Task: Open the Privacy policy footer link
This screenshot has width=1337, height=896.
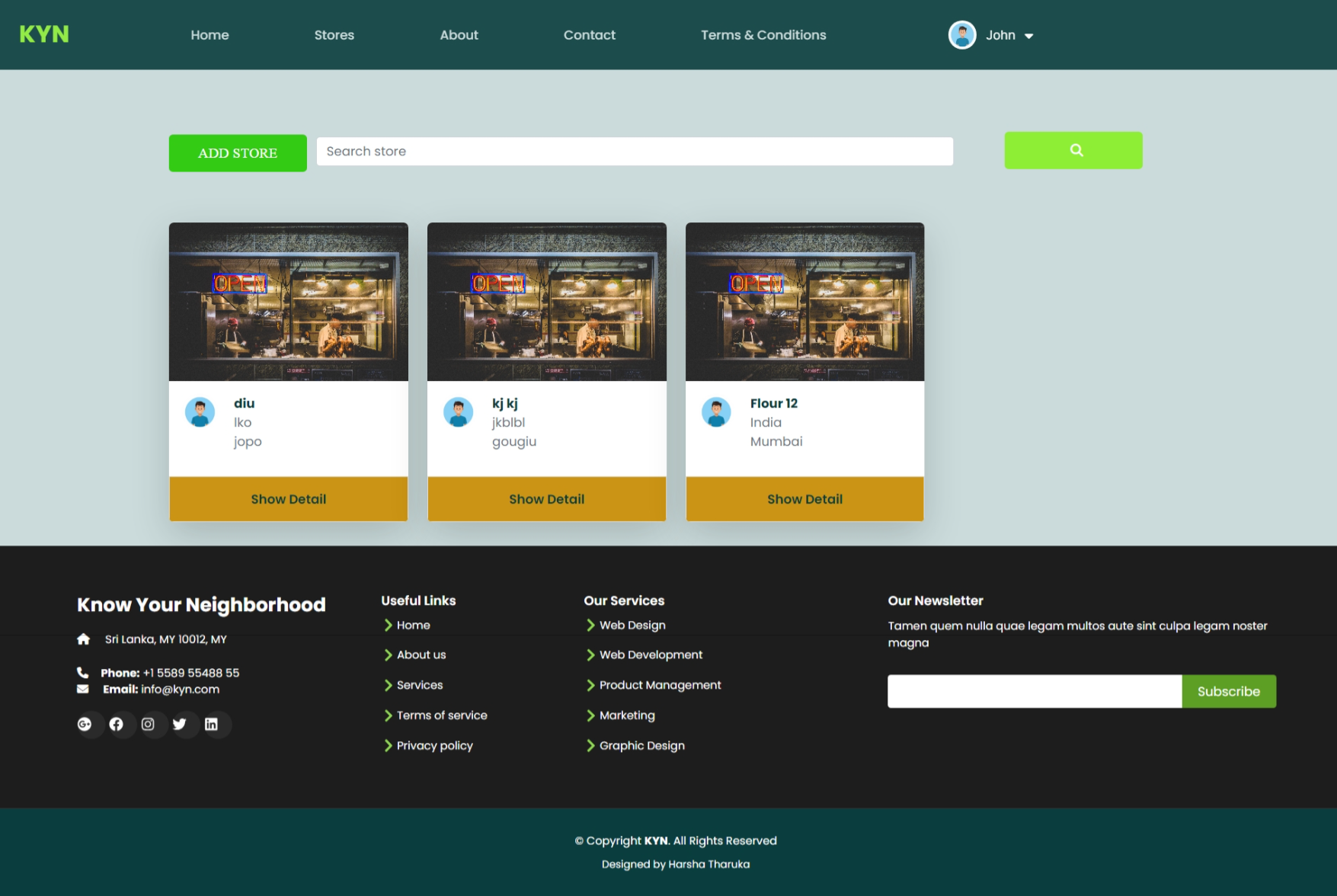Action: click(434, 745)
